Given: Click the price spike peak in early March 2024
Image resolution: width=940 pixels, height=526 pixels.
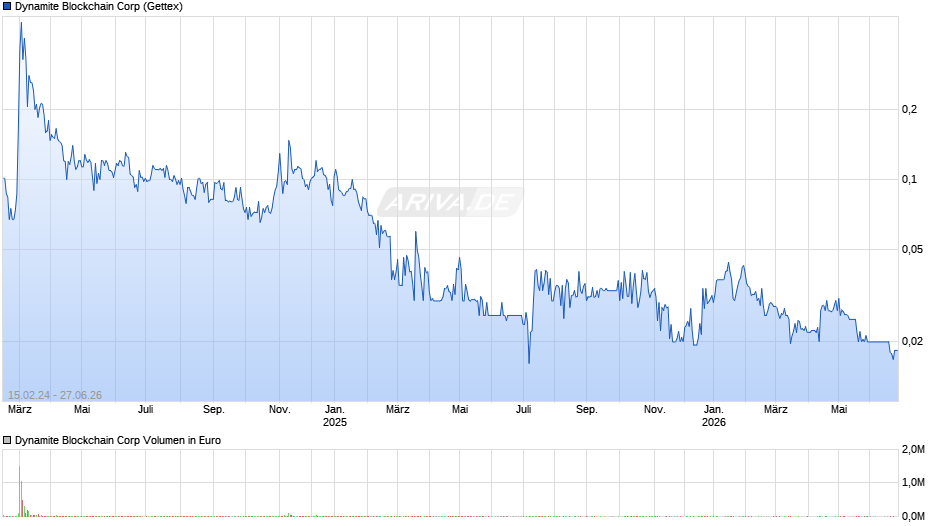Looking at the screenshot, I should 21,23.
